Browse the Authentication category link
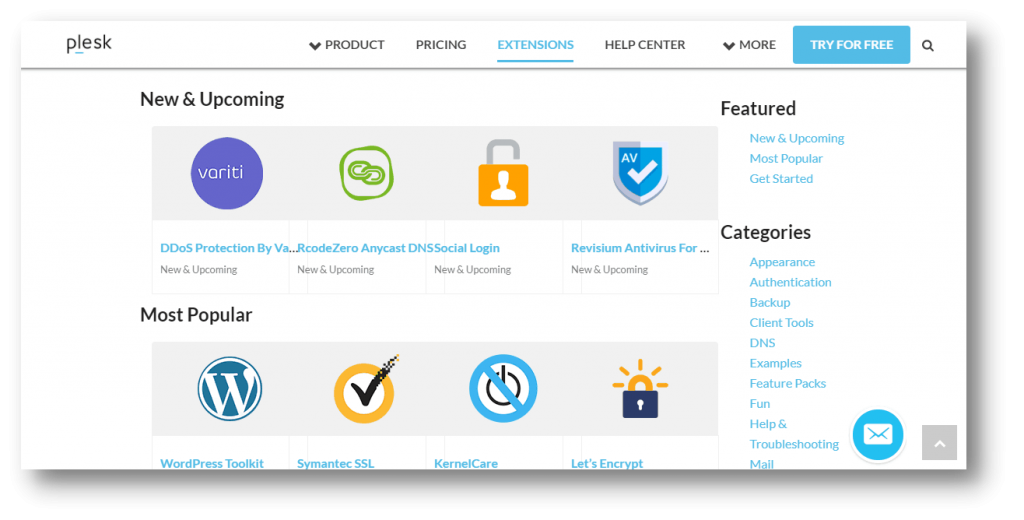Screen dimensions: 1024x520 pyautogui.click(x=790, y=282)
